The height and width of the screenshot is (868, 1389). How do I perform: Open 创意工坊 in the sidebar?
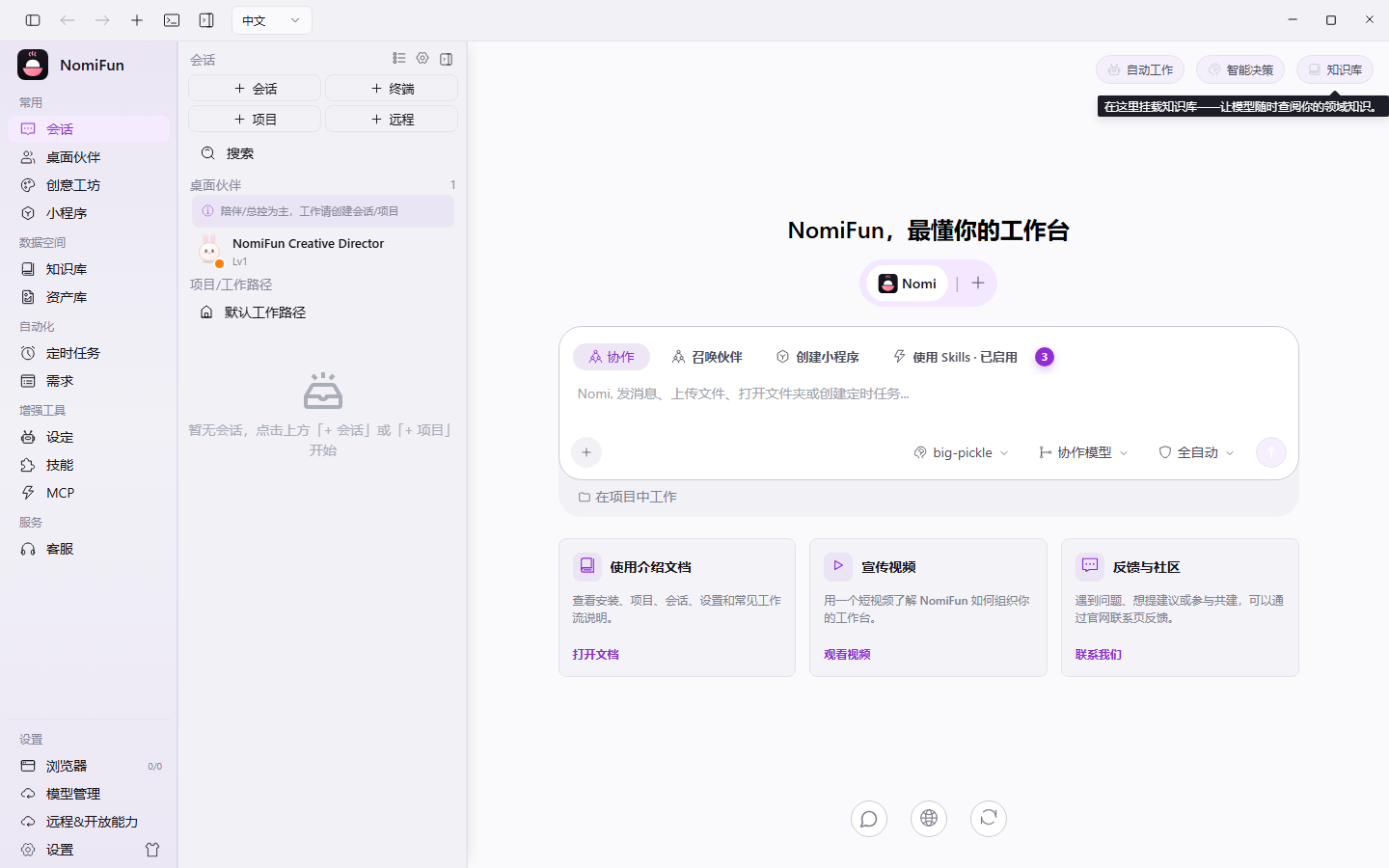tap(89, 185)
